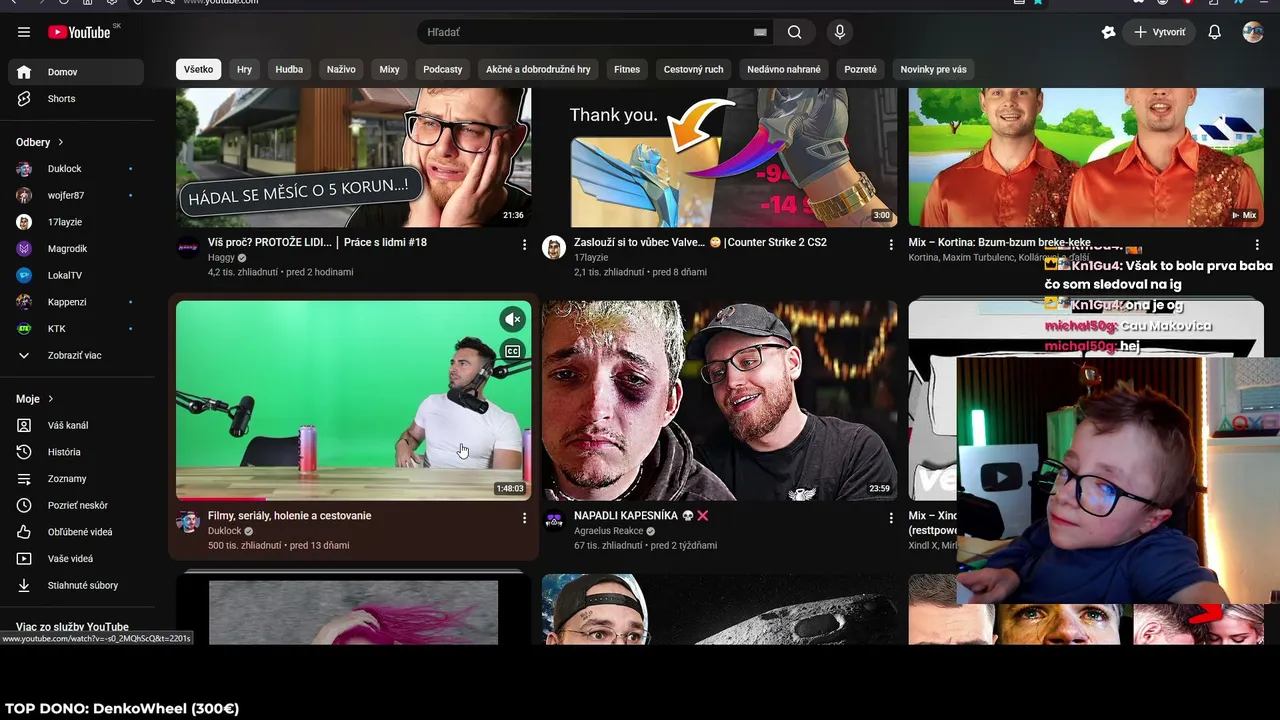Expand Zobraziť viac subscriptions list
This screenshot has width=1280, height=720.
click(x=76, y=355)
